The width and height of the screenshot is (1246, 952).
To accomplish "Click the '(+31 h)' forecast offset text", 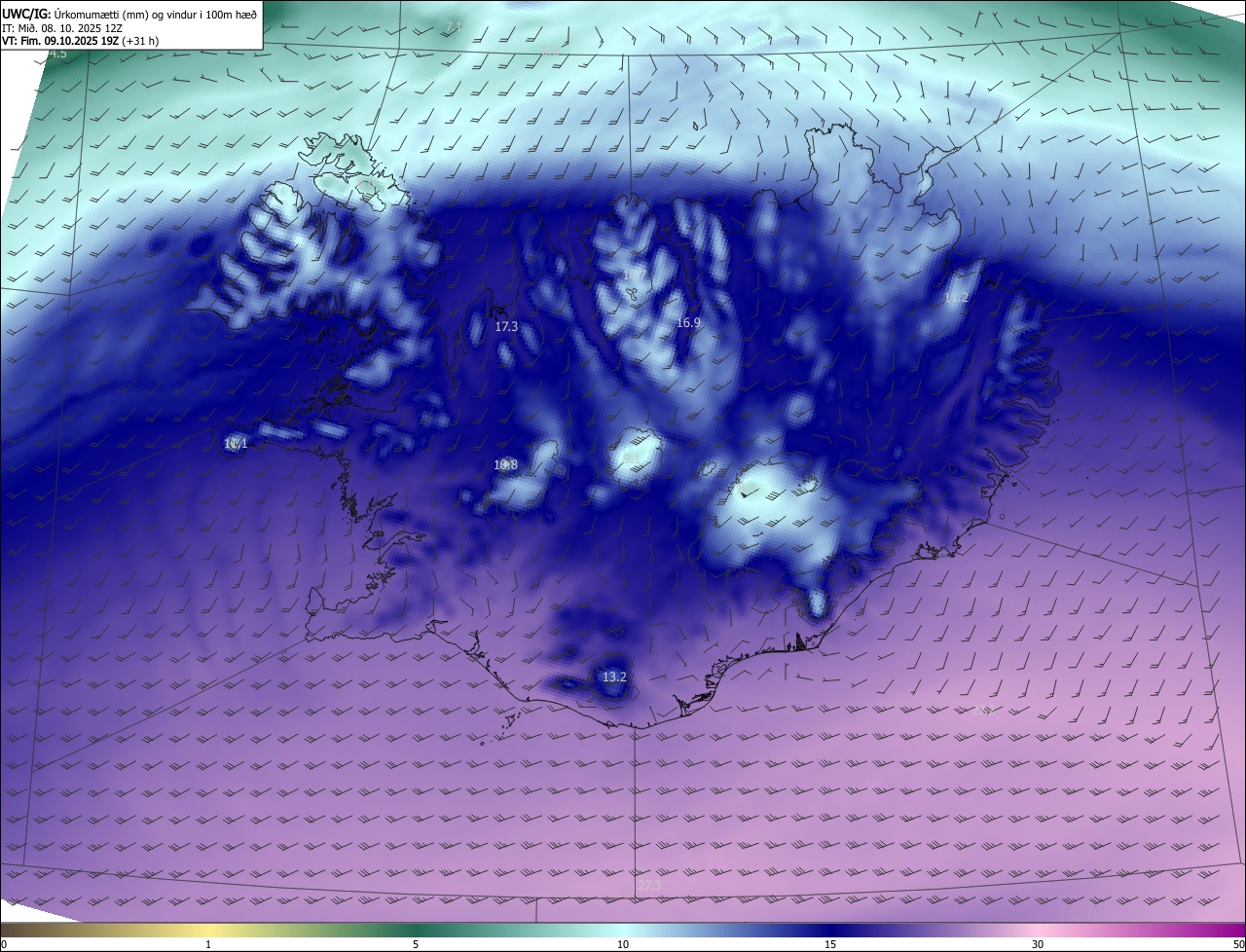I will [141, 41].
